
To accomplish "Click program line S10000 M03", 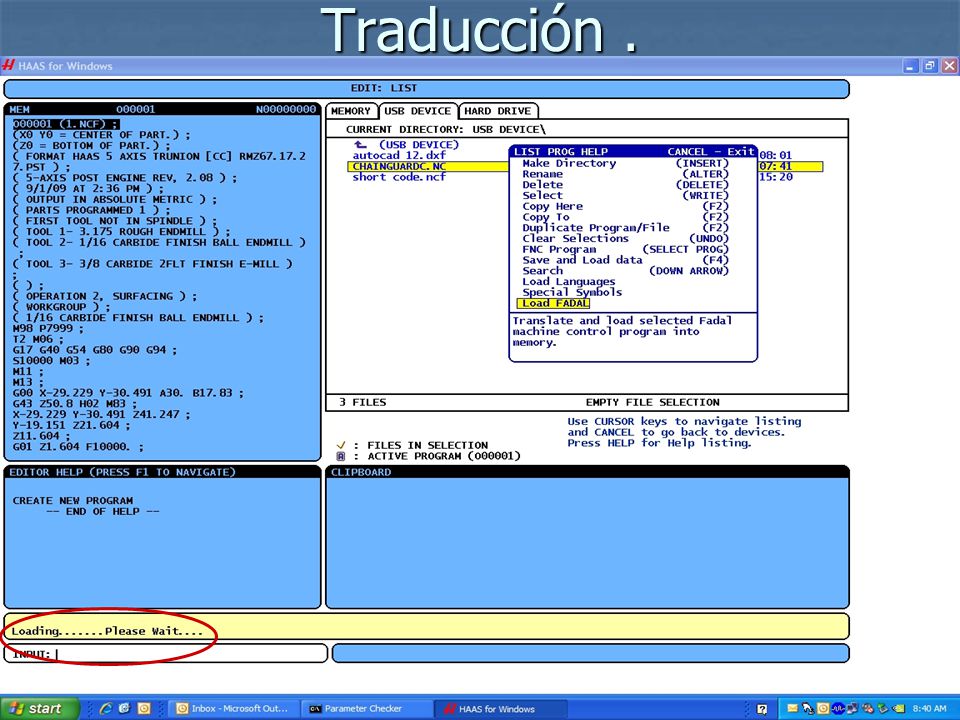I will click(51, 361).
